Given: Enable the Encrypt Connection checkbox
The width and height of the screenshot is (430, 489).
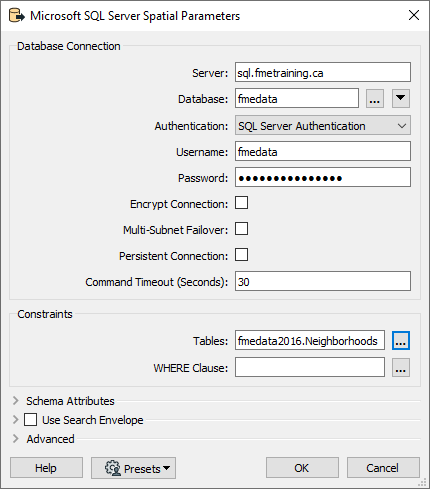Looking at the screenshot, I should [241, 203].
